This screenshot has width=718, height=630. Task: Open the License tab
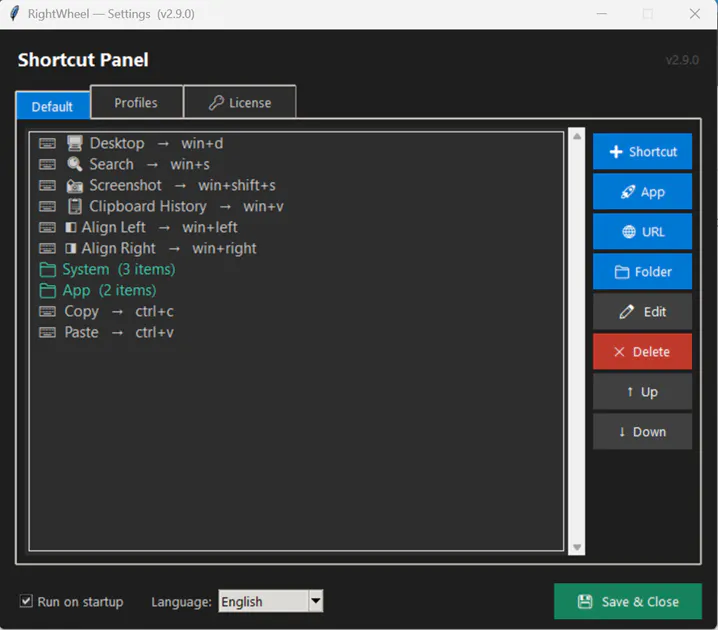pos(240,103)
